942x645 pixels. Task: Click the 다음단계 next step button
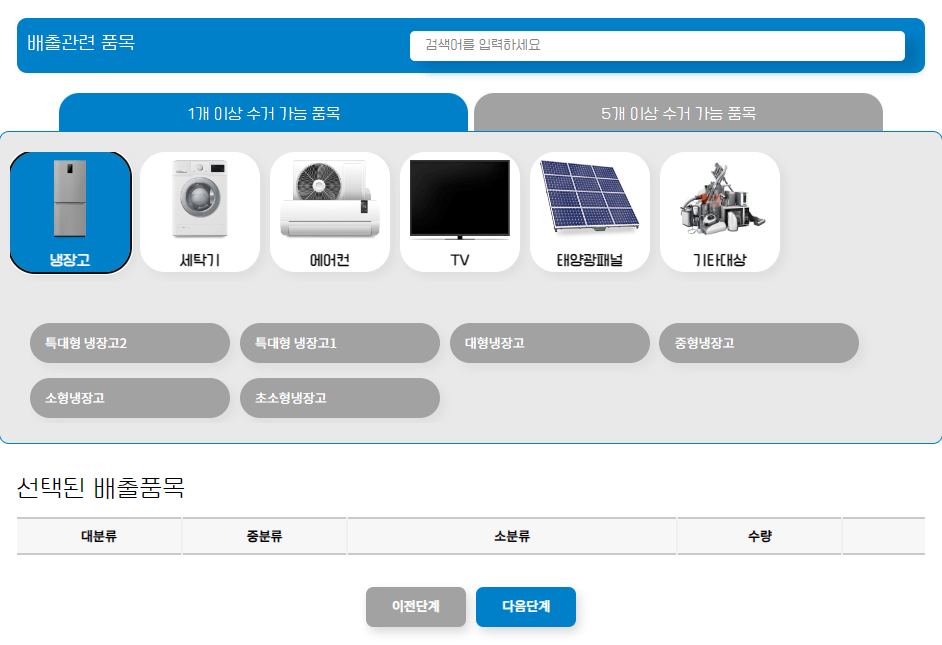coord(525,607)
